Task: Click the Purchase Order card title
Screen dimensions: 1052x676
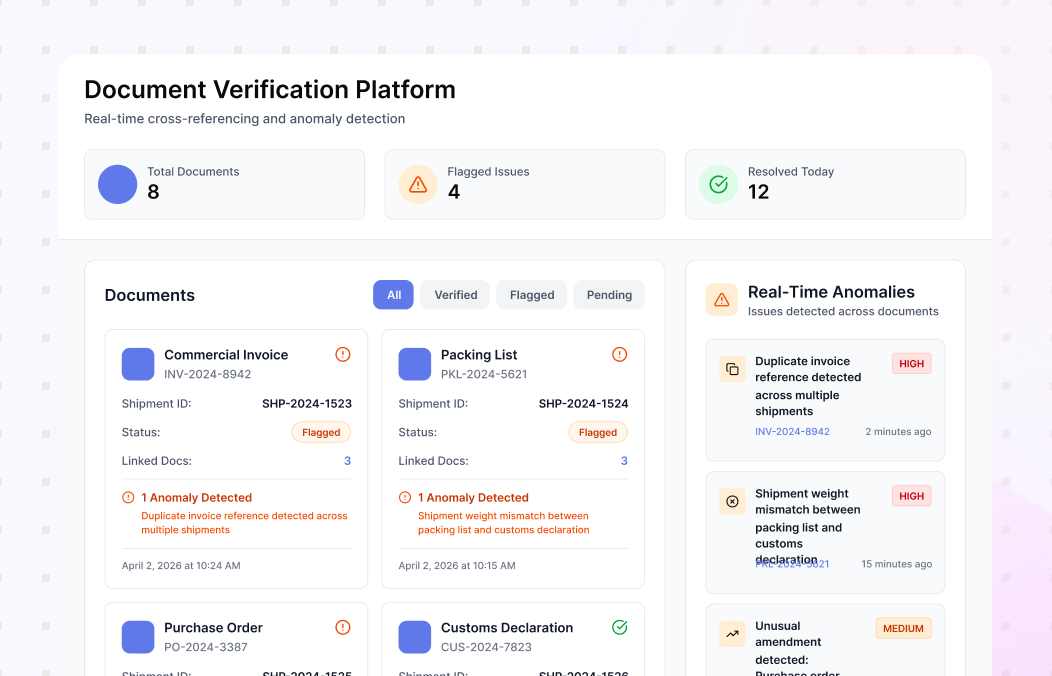Action: [x=213, y=628]
